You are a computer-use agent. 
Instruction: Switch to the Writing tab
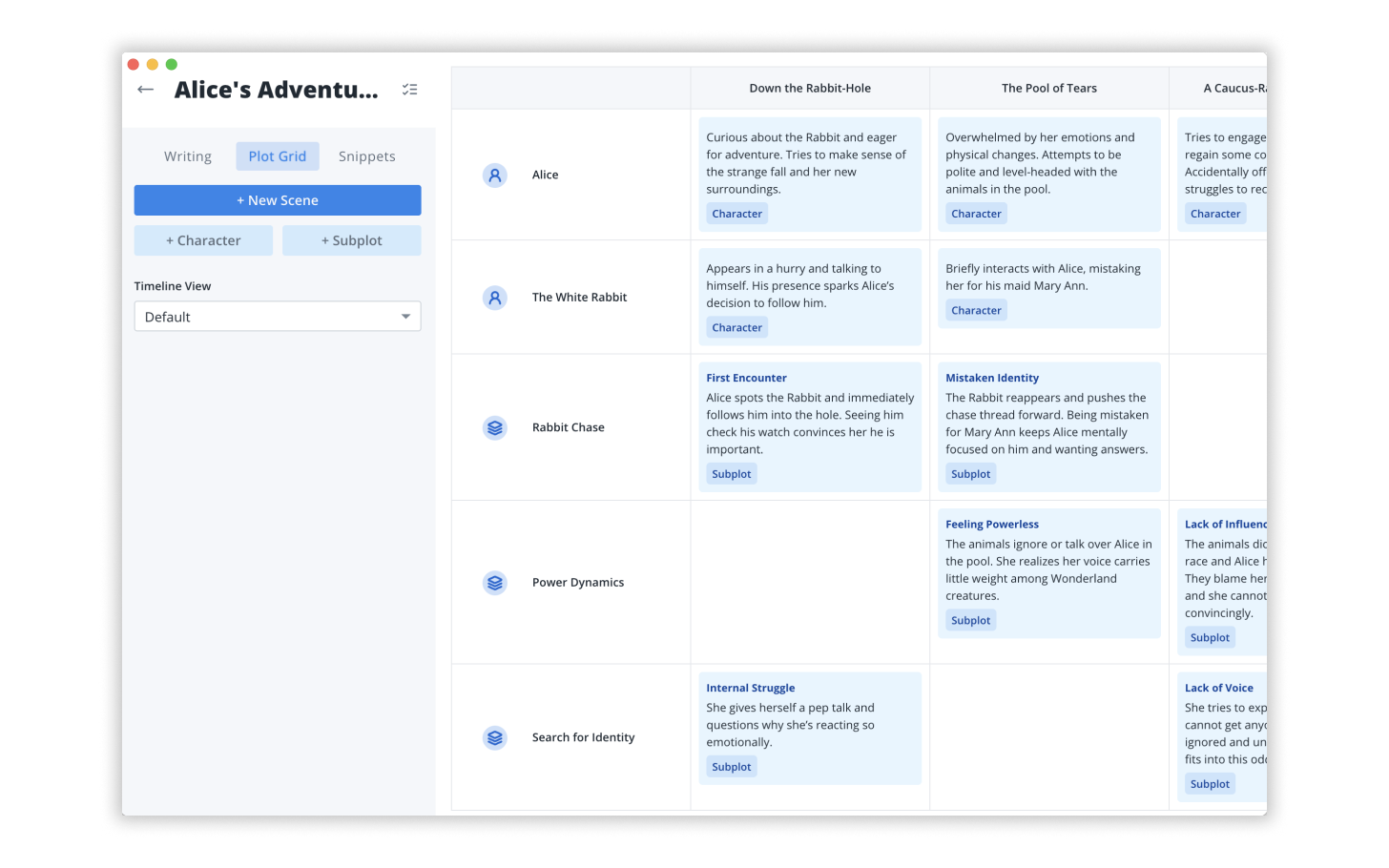click(x=187, y=155)
